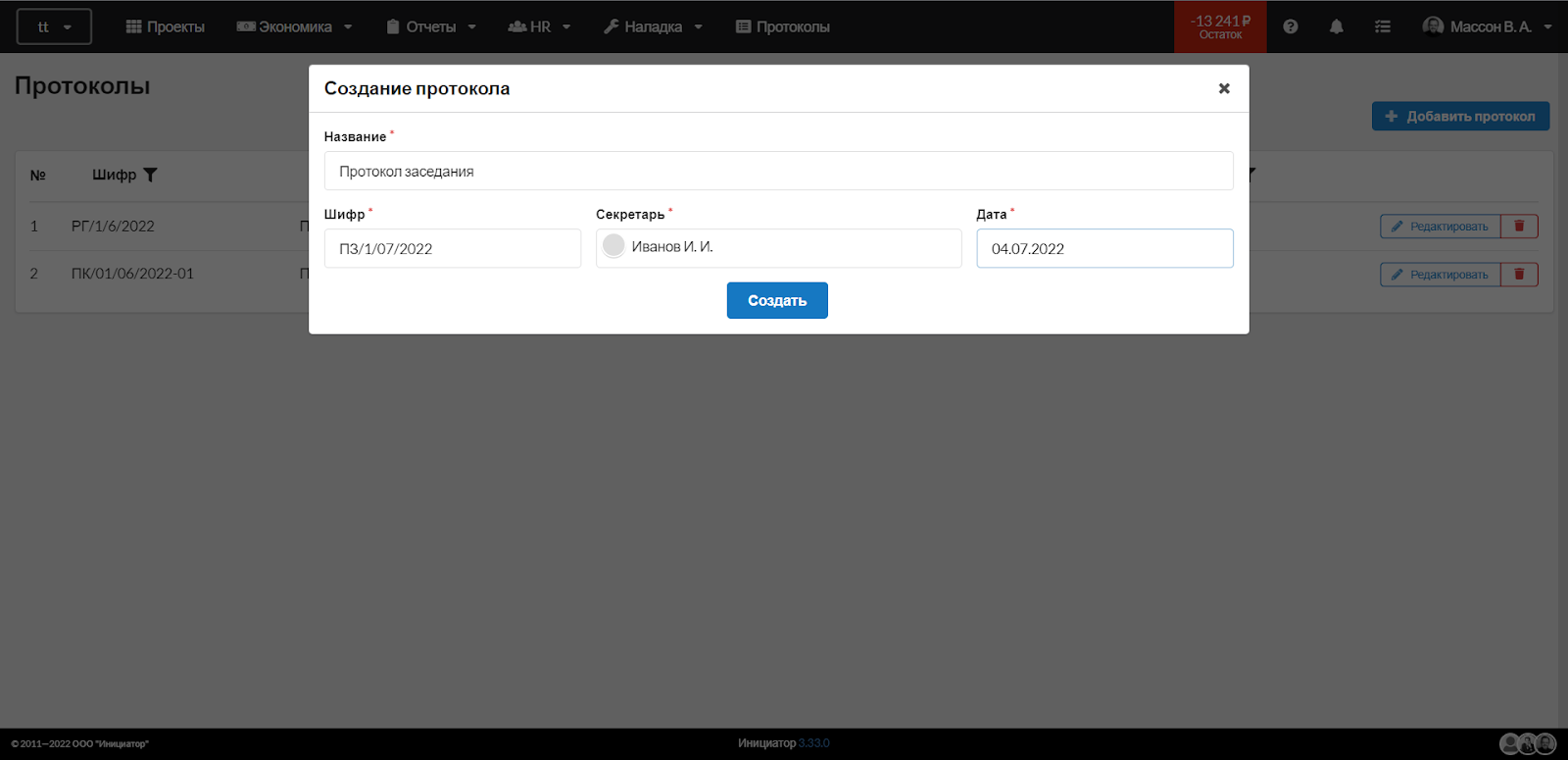Click the Создать button
Image resolution: width=1568 pixels, height=760 pixels.
[x=777, y=300]
